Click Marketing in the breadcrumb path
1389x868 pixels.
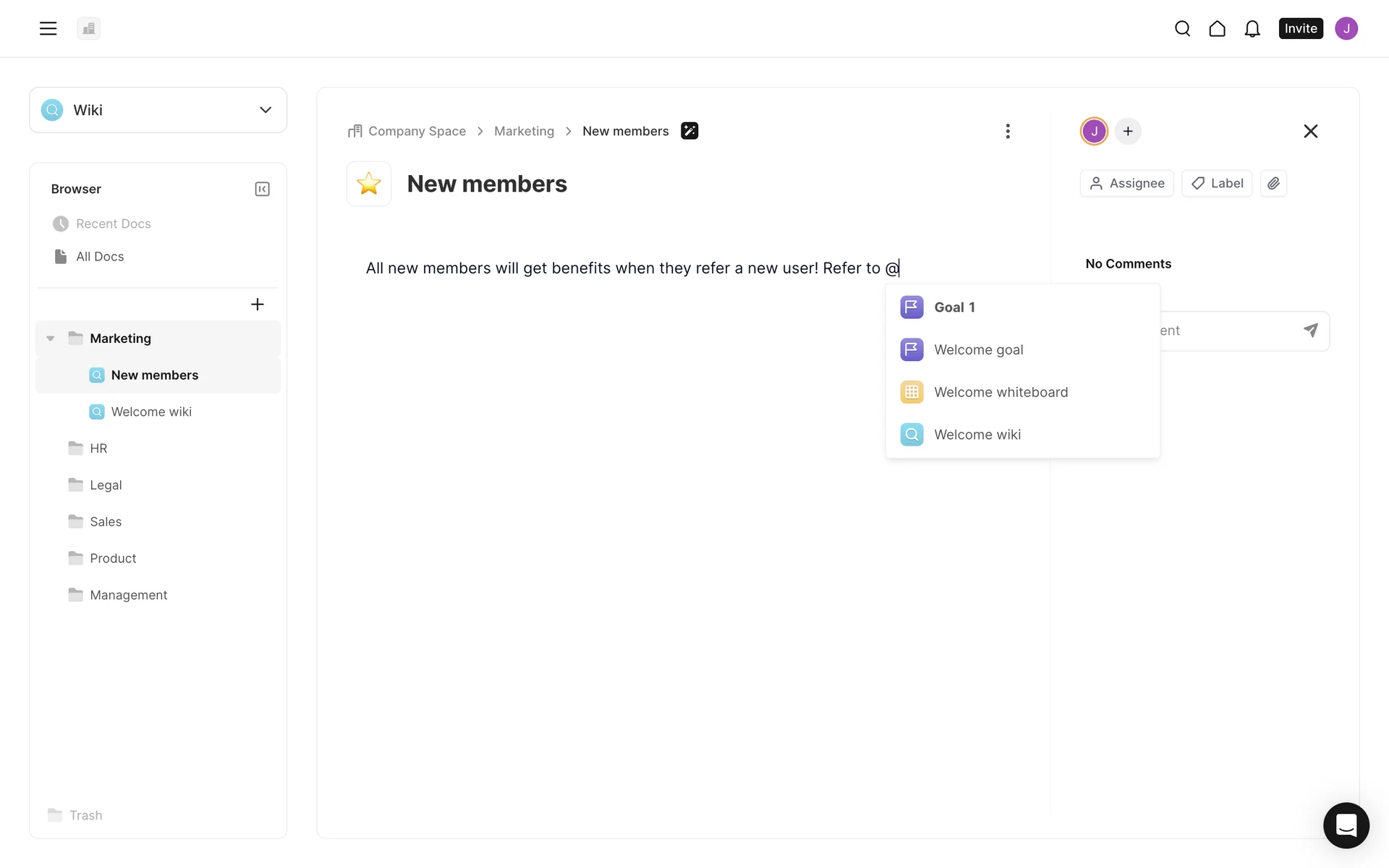pyautogui.click(x=524, y=131)
